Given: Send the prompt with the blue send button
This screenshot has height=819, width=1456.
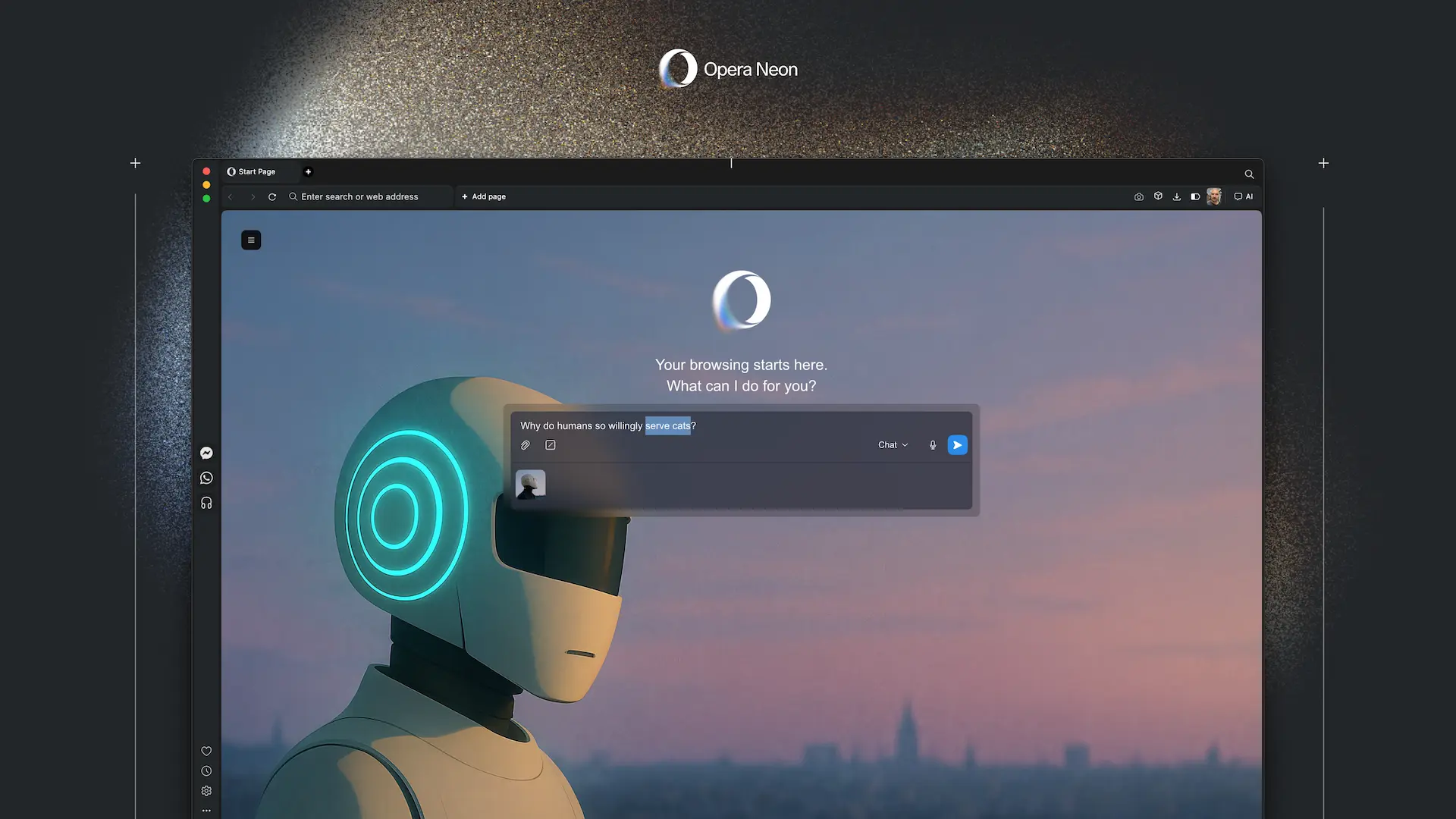Looking at the screenshot, I should click(957, 445).
